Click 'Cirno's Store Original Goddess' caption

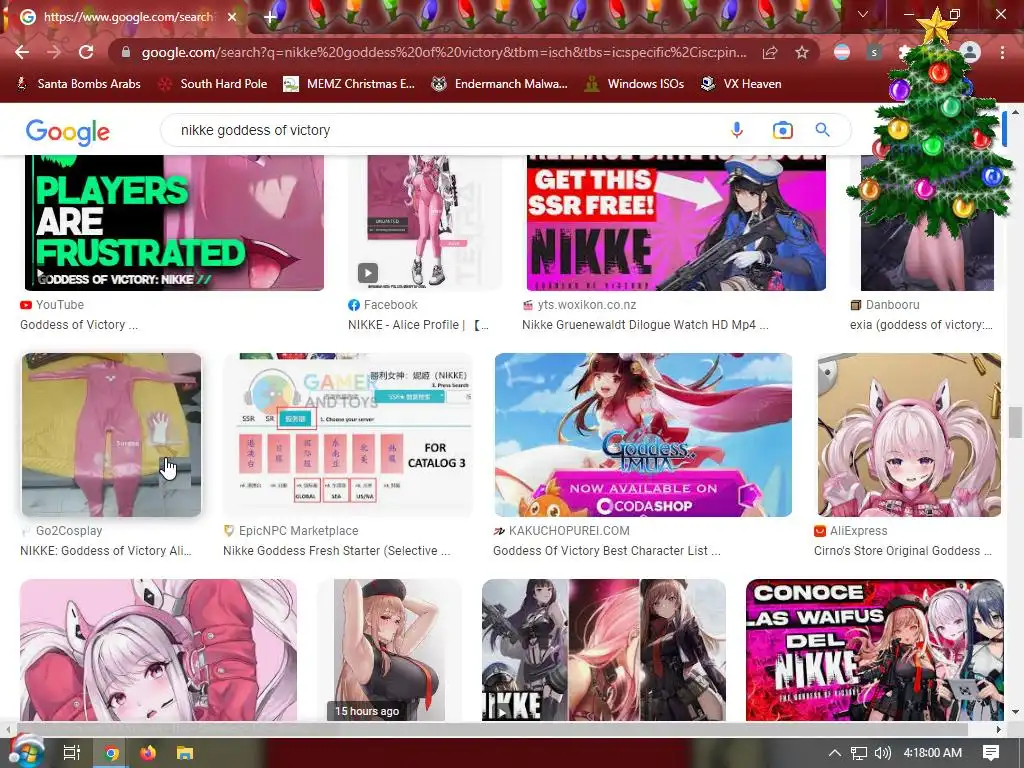(903, 551)
